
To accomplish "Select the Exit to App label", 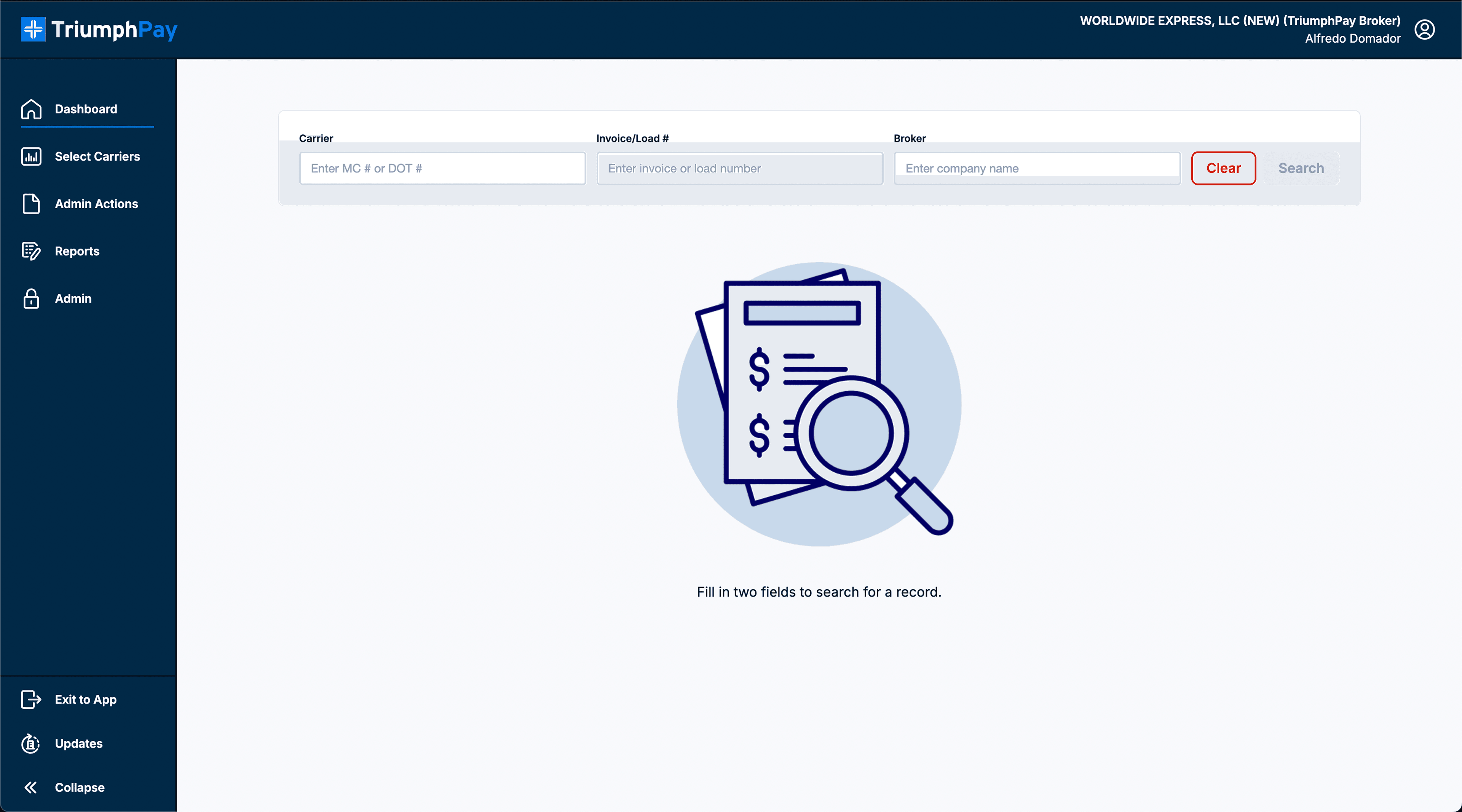I will (86, 700).
